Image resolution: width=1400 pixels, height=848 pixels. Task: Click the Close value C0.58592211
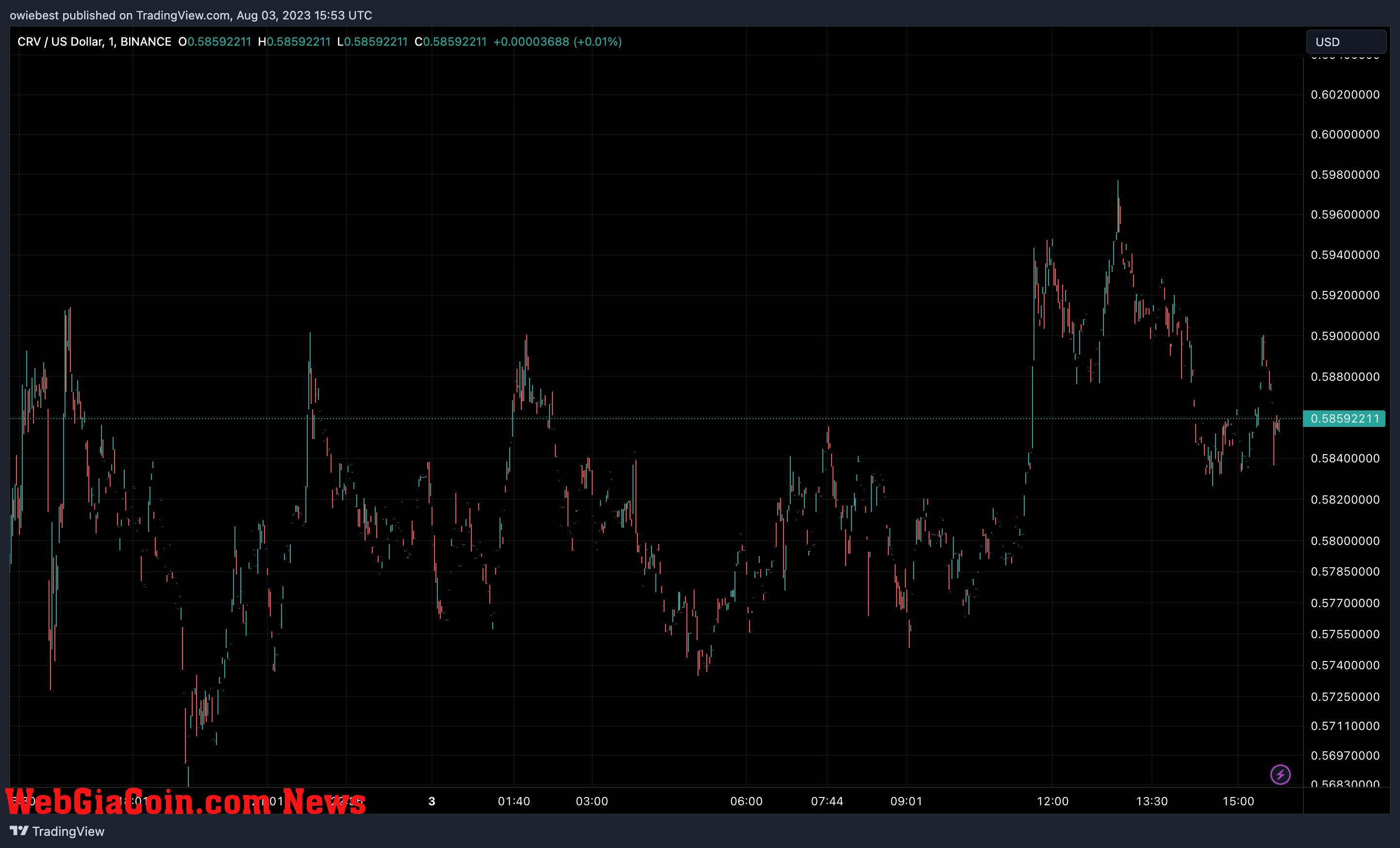coord(450,41)
